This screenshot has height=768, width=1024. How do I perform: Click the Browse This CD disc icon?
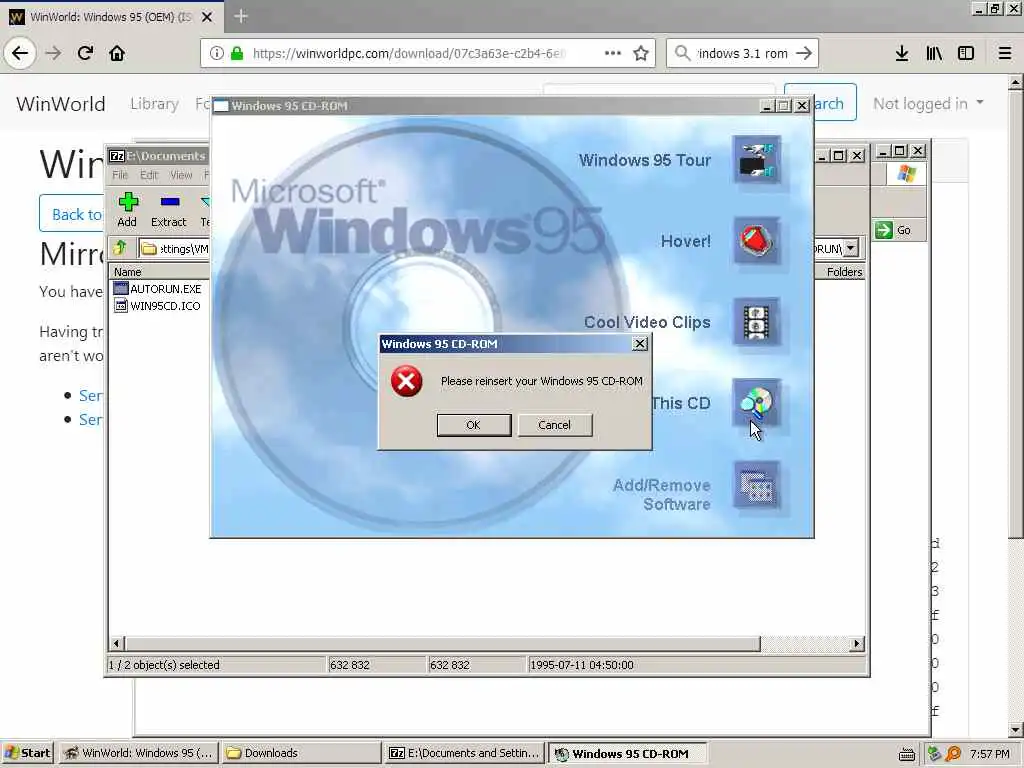[x=756, y=403]
